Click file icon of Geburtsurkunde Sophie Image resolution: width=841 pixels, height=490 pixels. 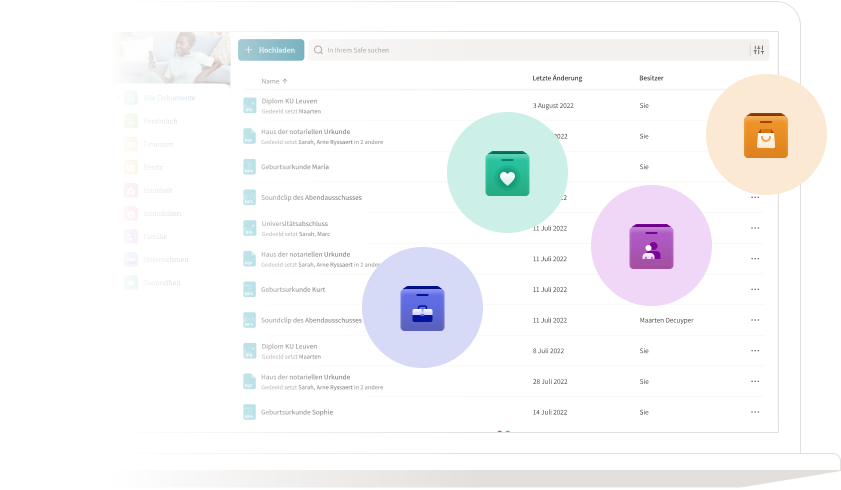(249, 412)
